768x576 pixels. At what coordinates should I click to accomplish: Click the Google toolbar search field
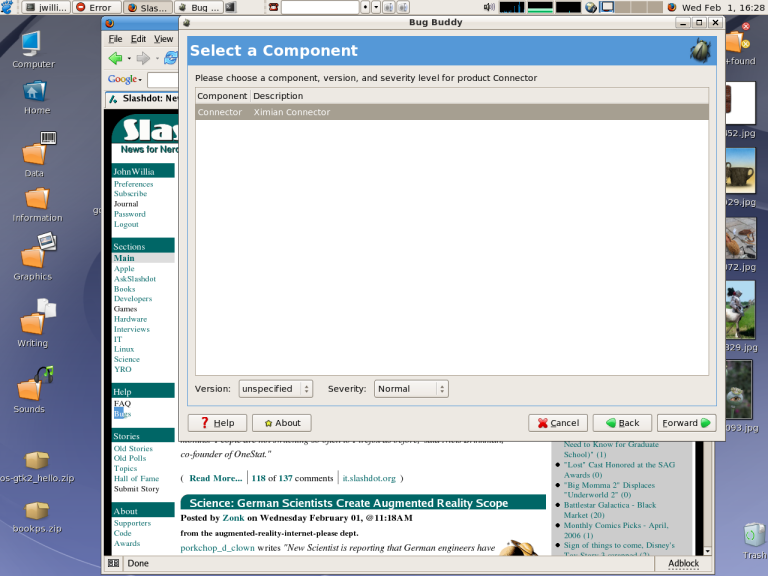pyautogui.click(x=163, y=80)
